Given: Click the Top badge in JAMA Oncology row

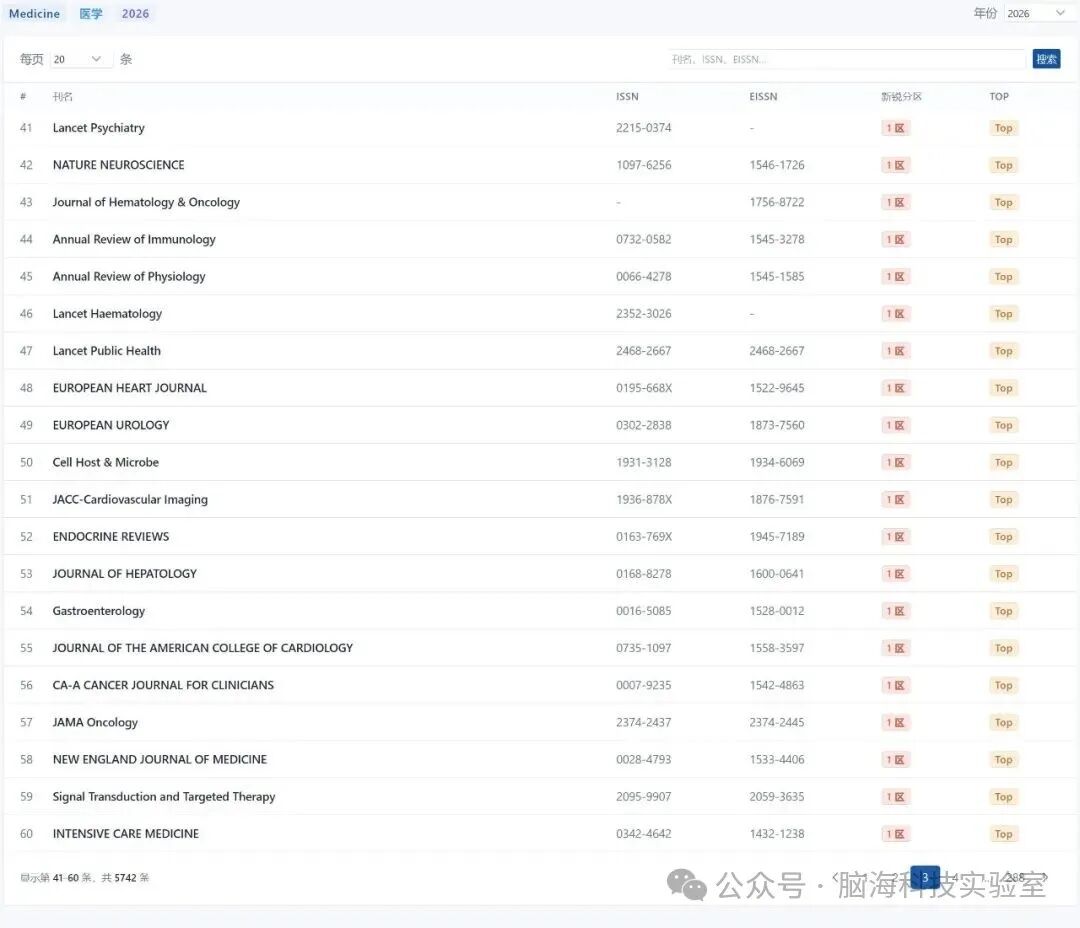Looking at the screenshot, I should 1003,723.
